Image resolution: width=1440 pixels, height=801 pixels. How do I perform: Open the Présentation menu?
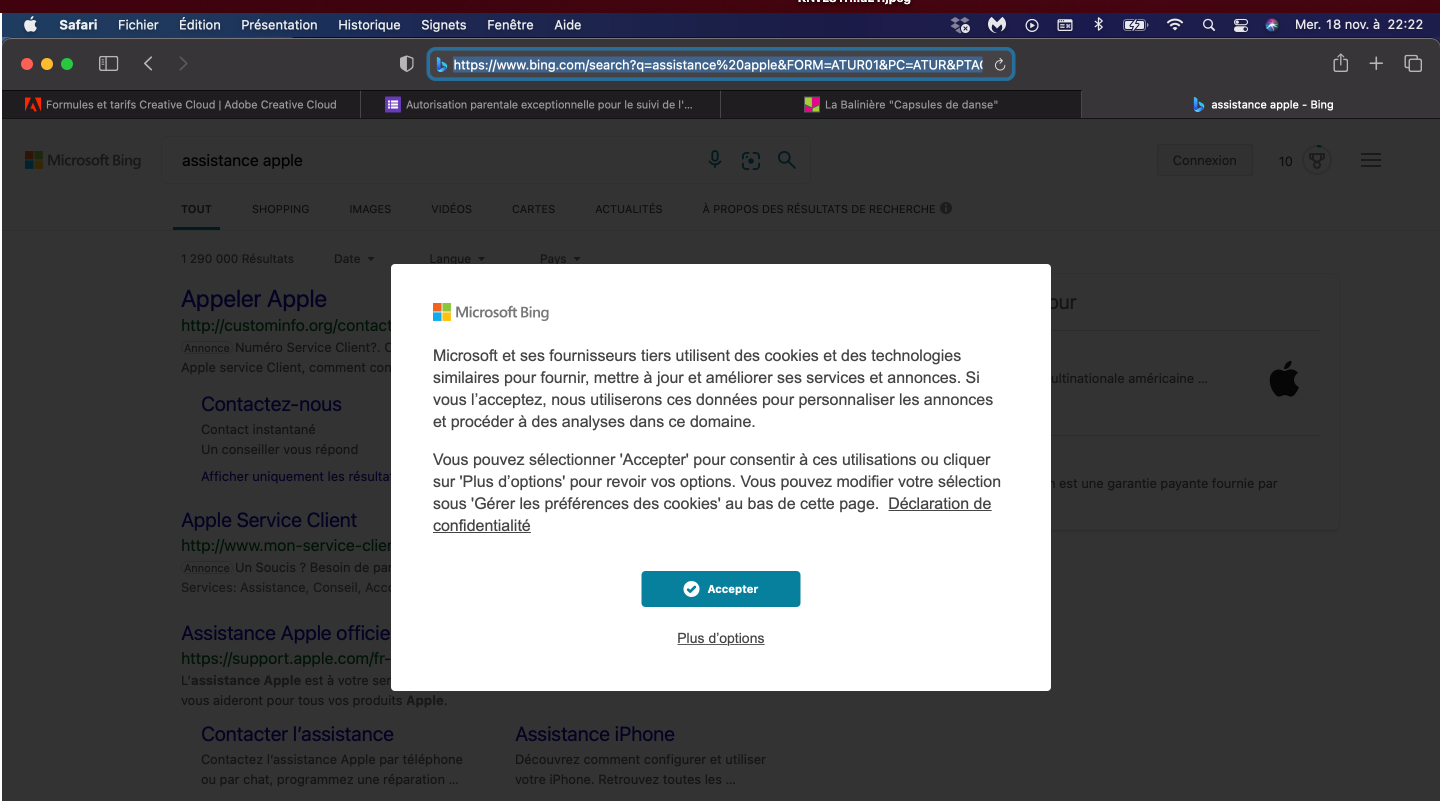click(x=279, y=25)
